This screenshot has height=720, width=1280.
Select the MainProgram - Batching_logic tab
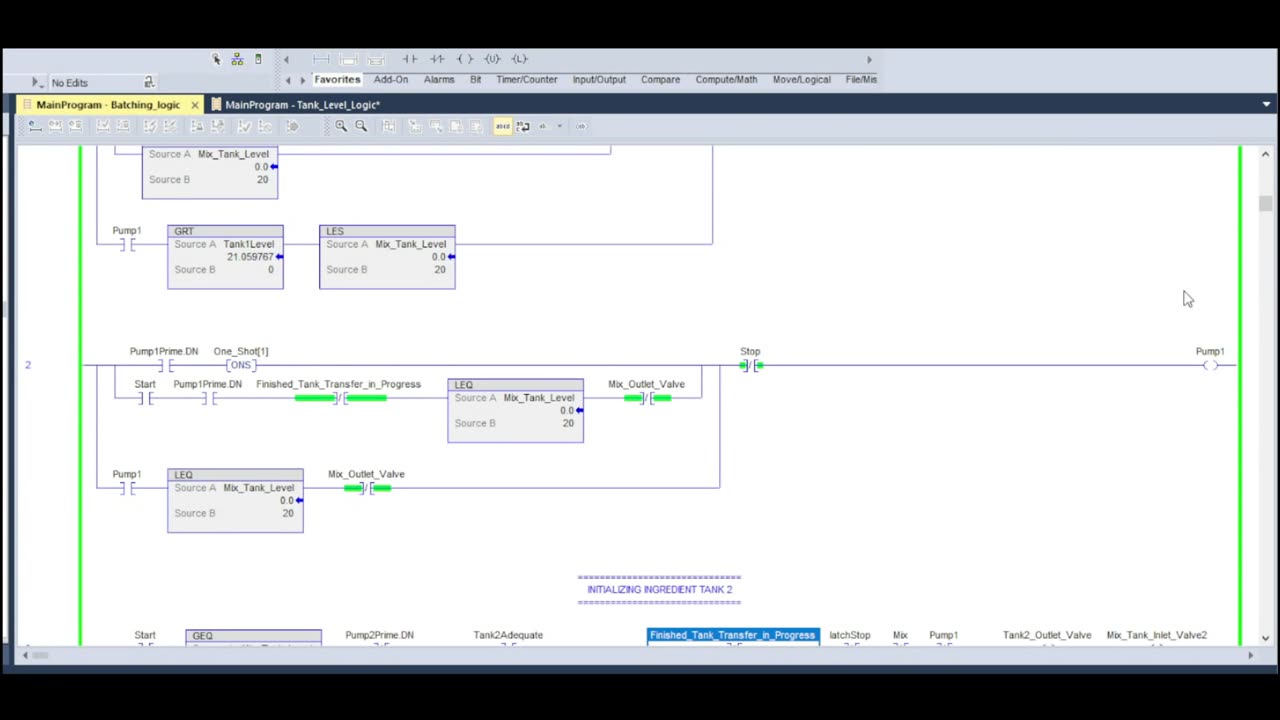tap(108, 104)
